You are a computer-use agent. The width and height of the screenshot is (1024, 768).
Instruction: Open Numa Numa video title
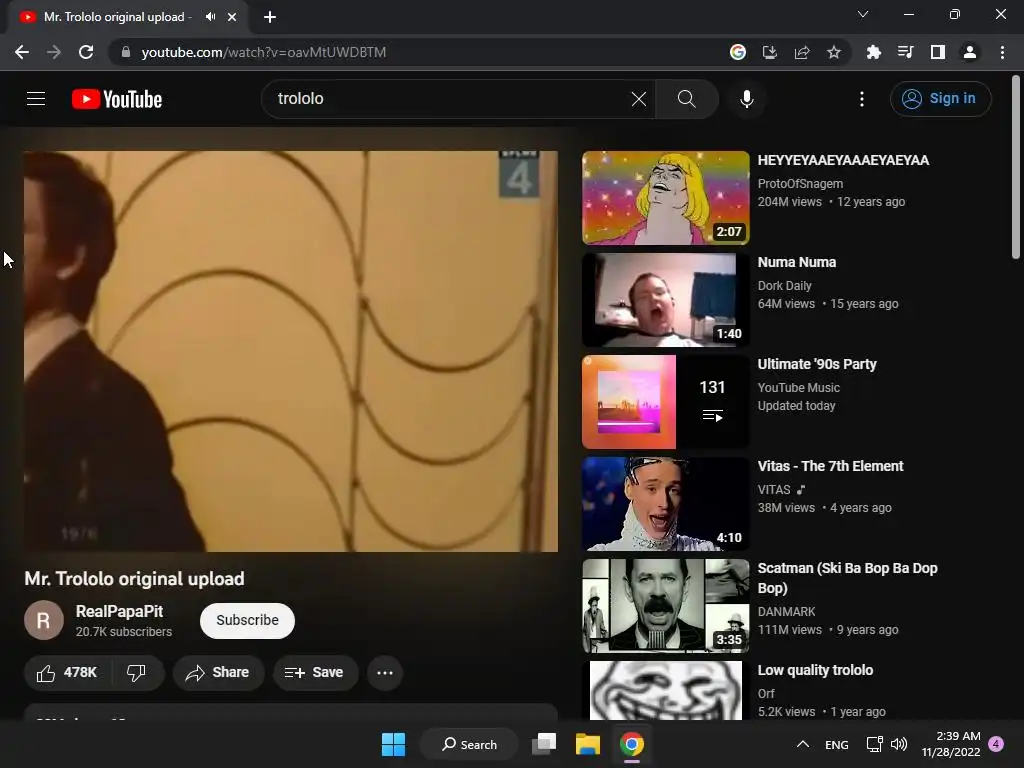tap(797, 263)
